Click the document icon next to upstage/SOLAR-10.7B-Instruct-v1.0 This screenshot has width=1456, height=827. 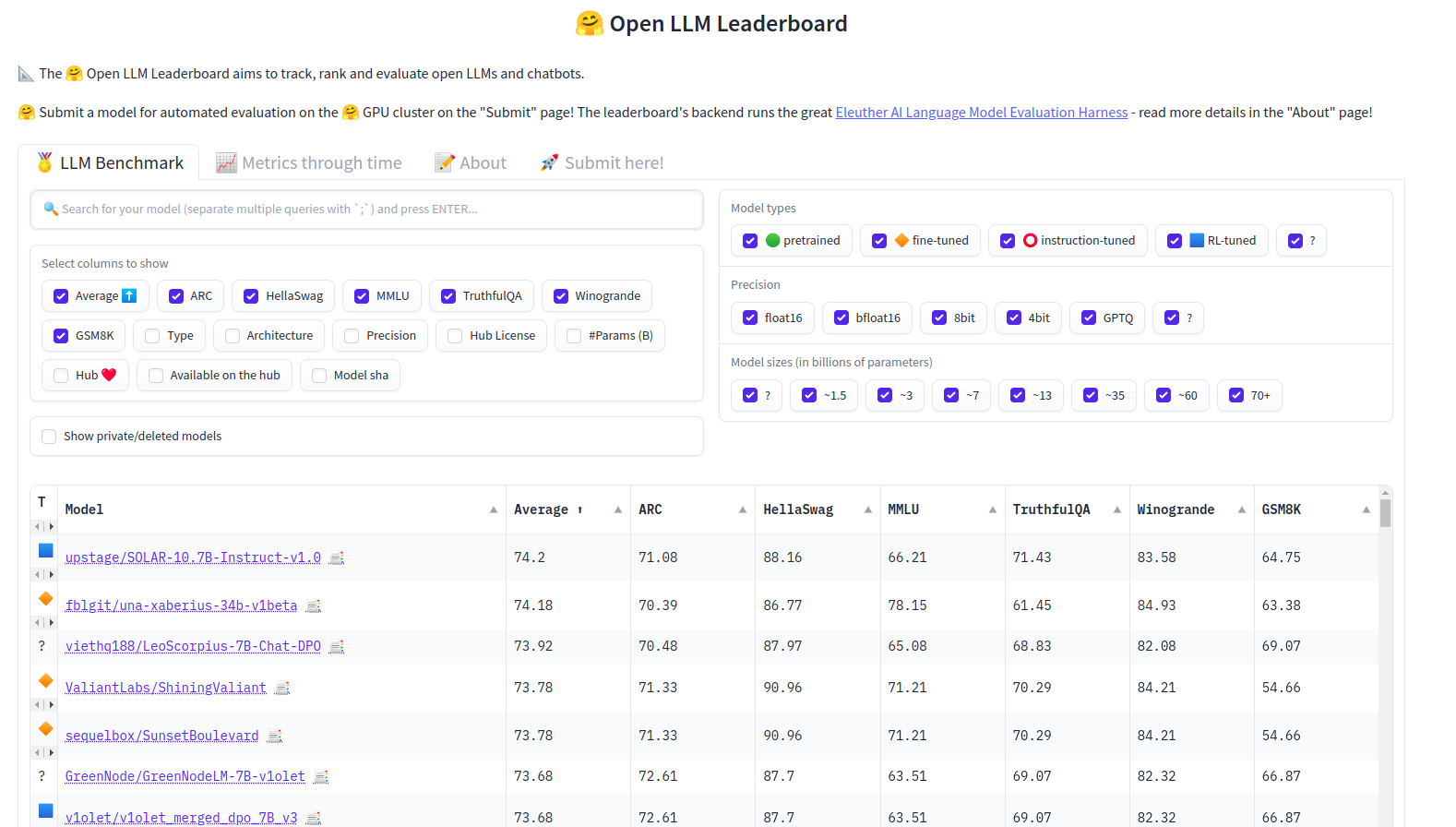click(337, 558)
